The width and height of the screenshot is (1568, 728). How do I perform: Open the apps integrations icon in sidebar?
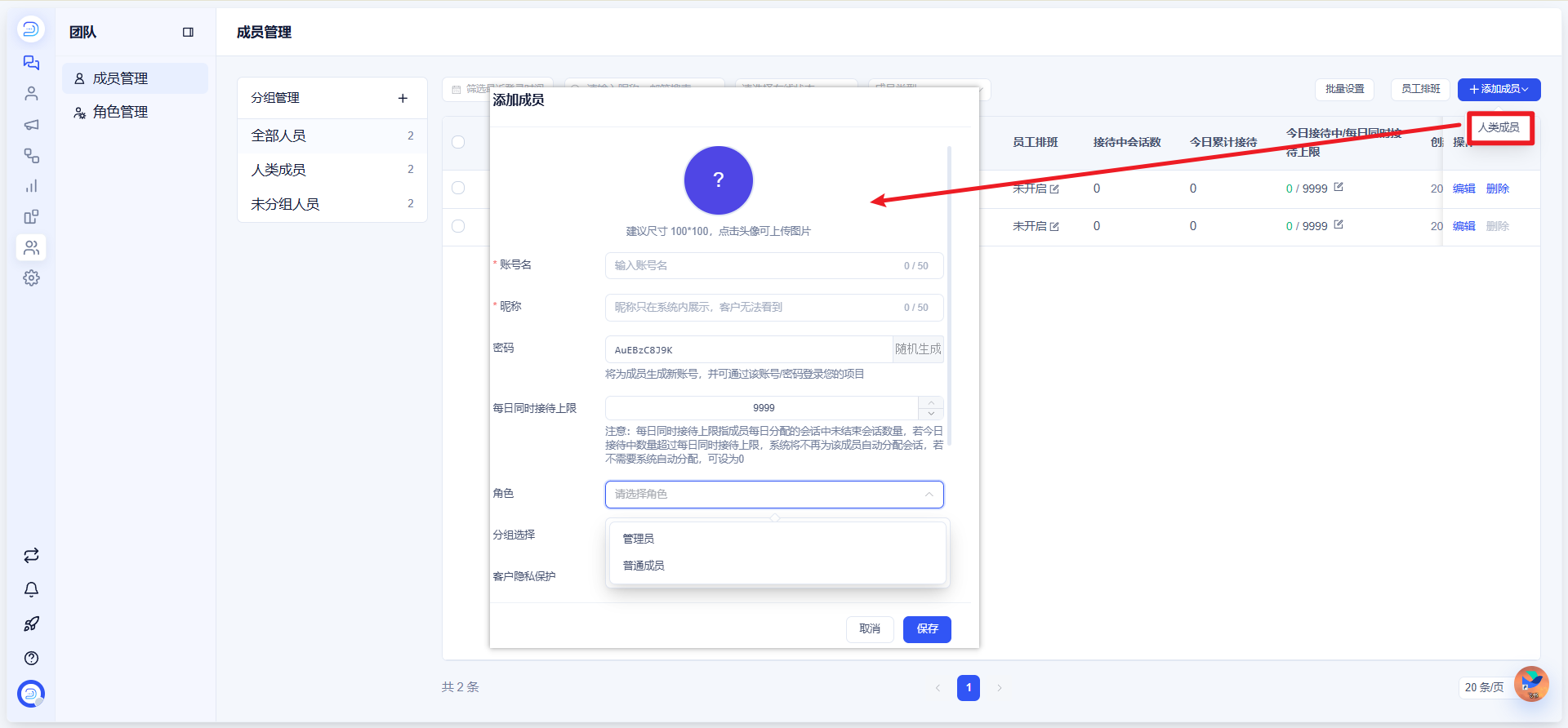pos(31,217)
